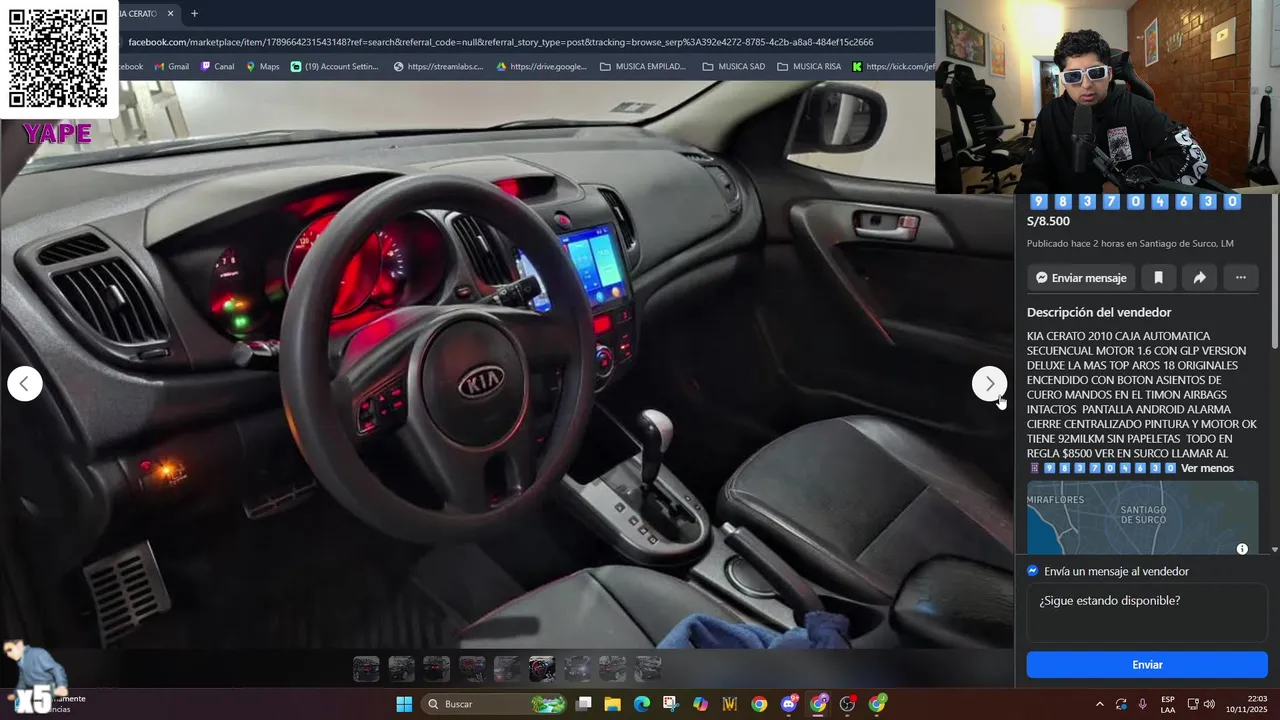Open the kick.com bookmark
Screen dimensions: 1280x720
pos(894,67)
